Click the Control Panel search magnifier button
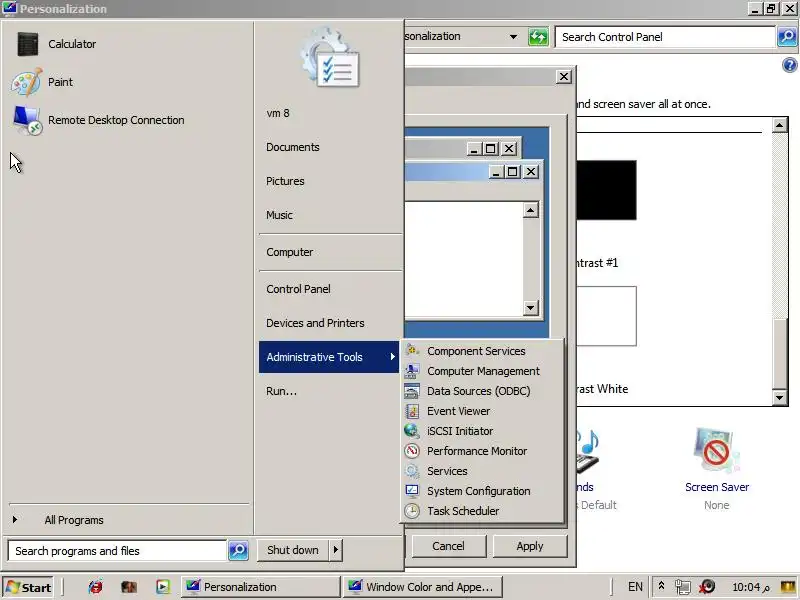This screenshot has height=600, width=800. coord(787,37)
